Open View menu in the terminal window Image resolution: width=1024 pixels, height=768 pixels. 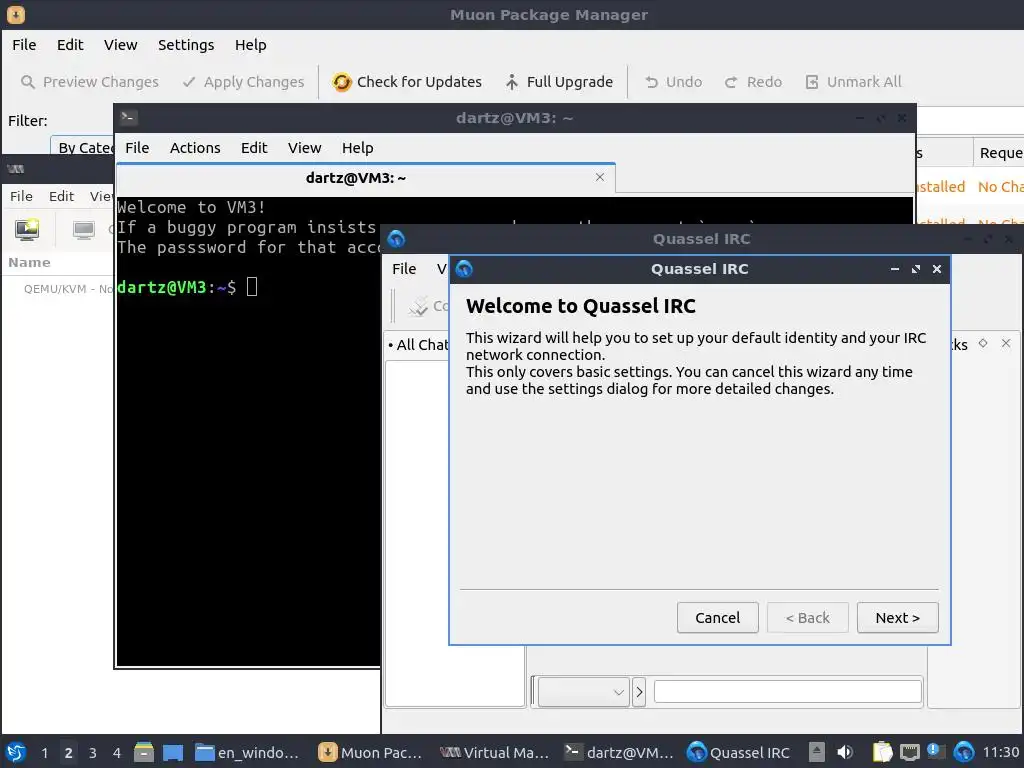[x=304, y=148]
